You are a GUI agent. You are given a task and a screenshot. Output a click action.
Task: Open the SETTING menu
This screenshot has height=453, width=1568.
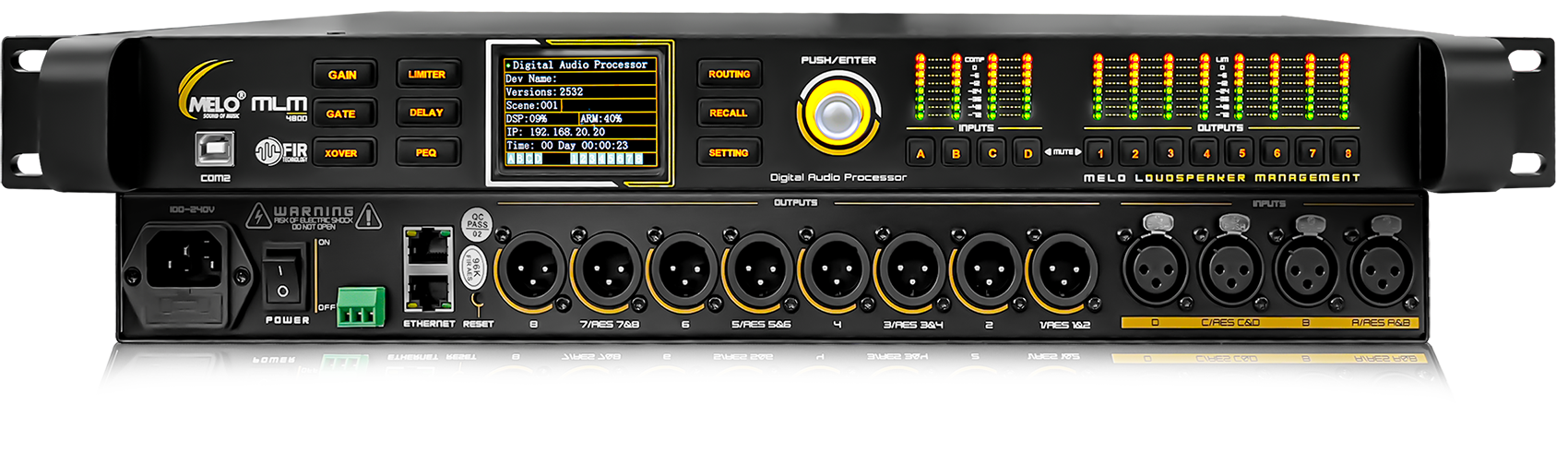pos(728,153)
